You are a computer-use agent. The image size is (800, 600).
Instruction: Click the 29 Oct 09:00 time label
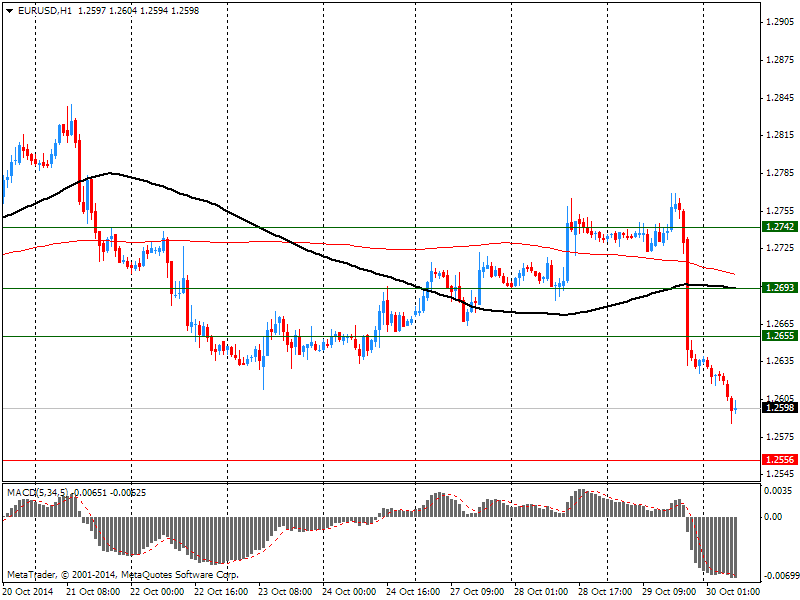pyautogui.click(x=669, y=592)
